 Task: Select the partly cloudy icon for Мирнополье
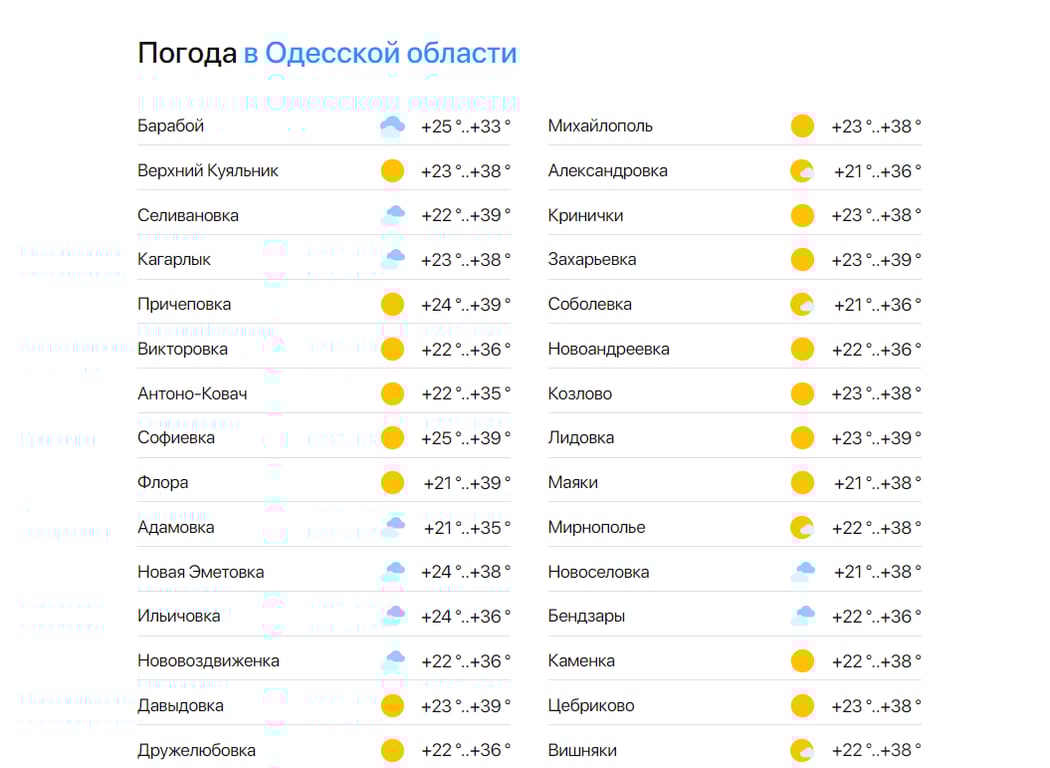[x=802, y=526]
